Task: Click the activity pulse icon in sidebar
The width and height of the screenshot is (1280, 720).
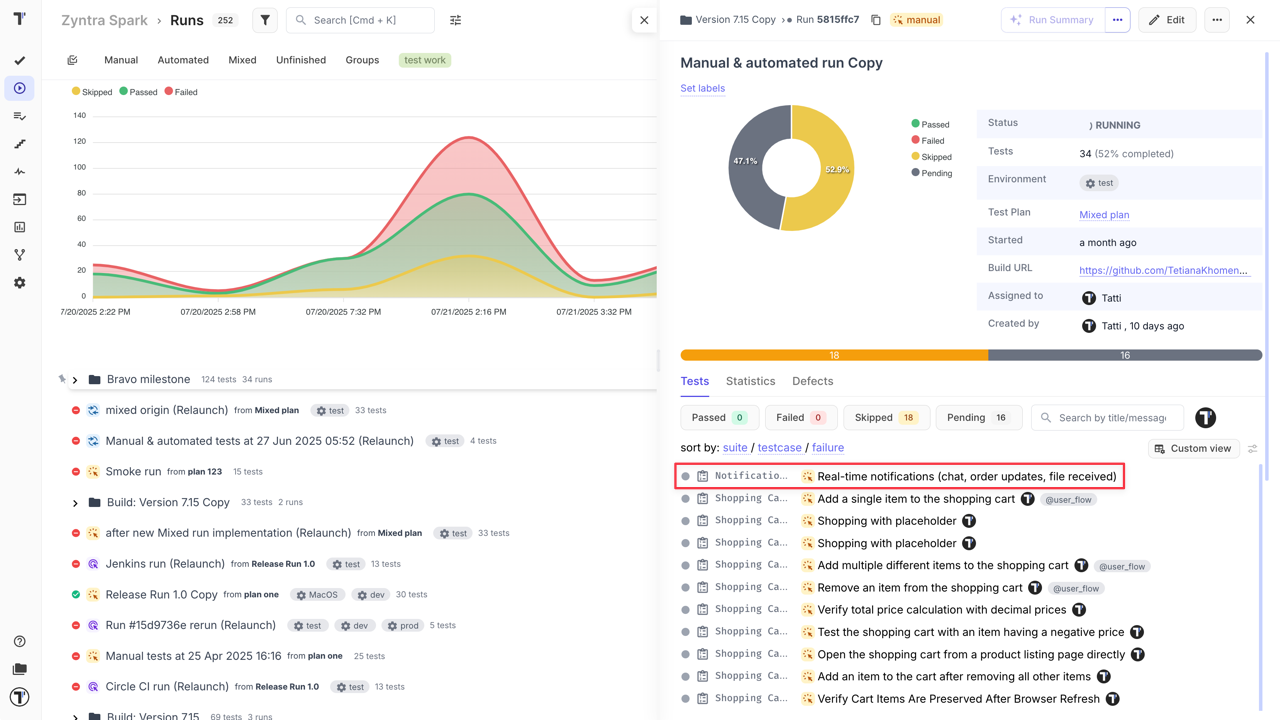Action: [x=20, y=171]
